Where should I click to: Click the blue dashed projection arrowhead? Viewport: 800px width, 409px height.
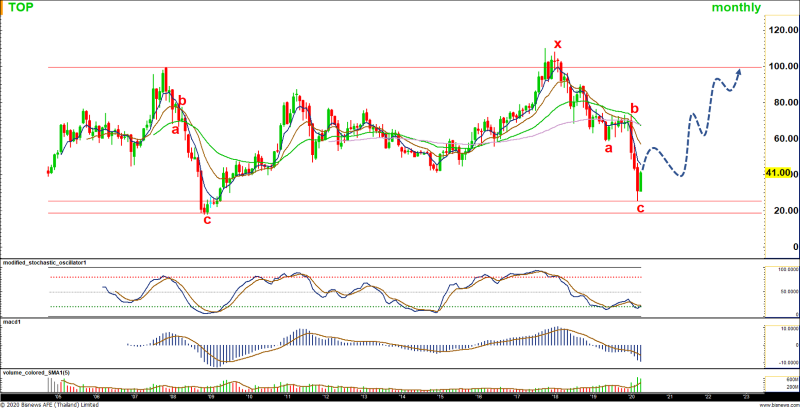point(738,71)
